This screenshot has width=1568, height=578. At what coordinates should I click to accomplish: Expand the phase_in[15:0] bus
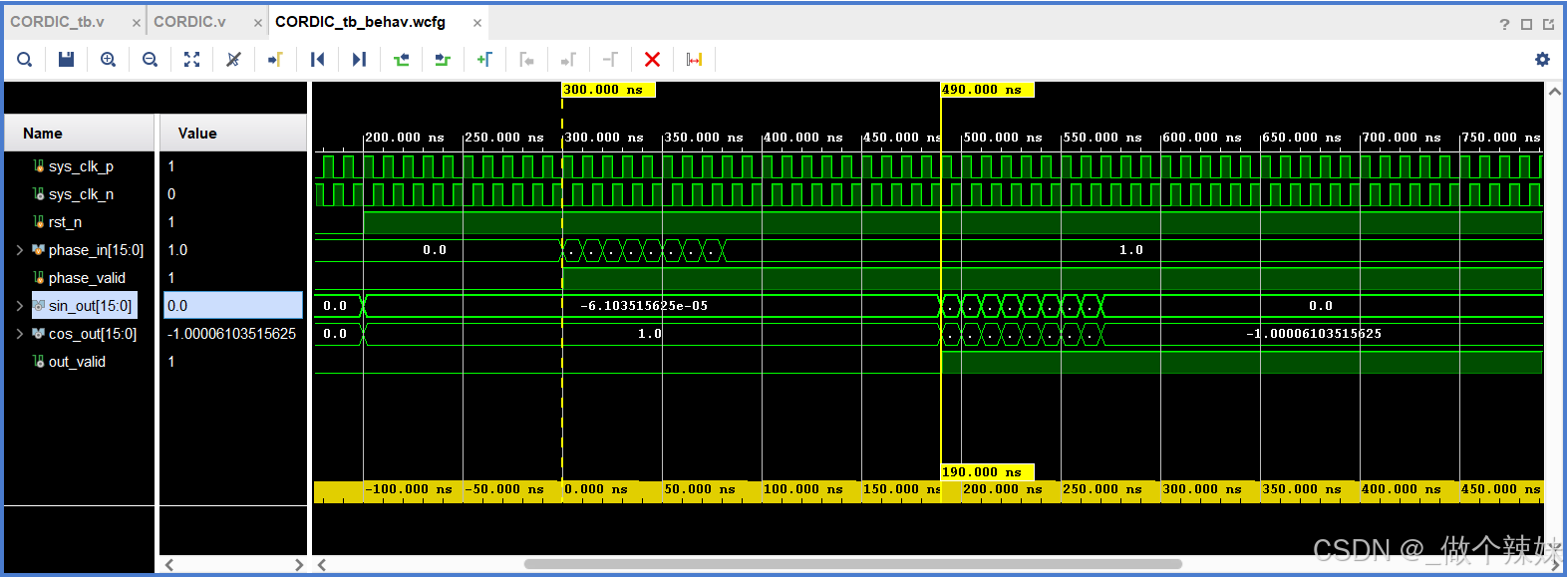tap(19, 250)
